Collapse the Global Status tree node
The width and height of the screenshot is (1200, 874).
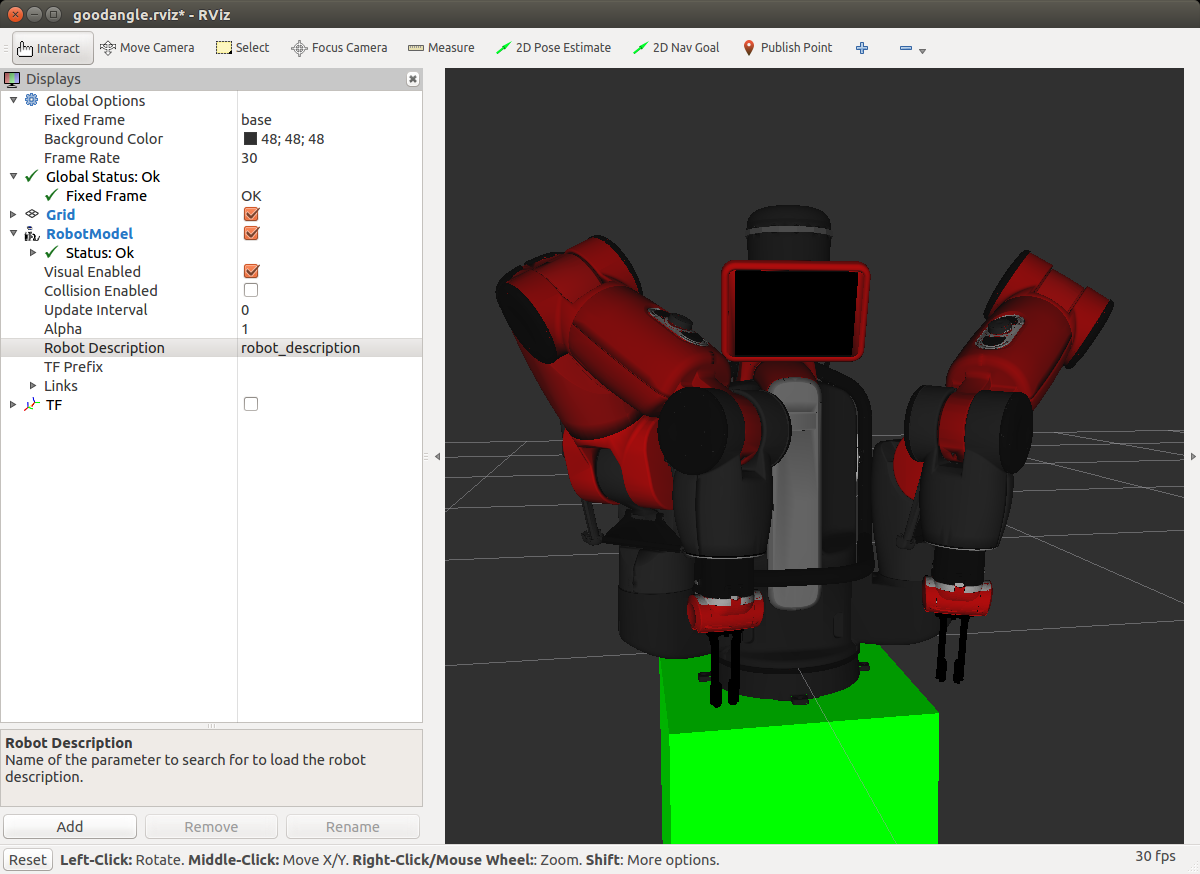pos(13,176)
